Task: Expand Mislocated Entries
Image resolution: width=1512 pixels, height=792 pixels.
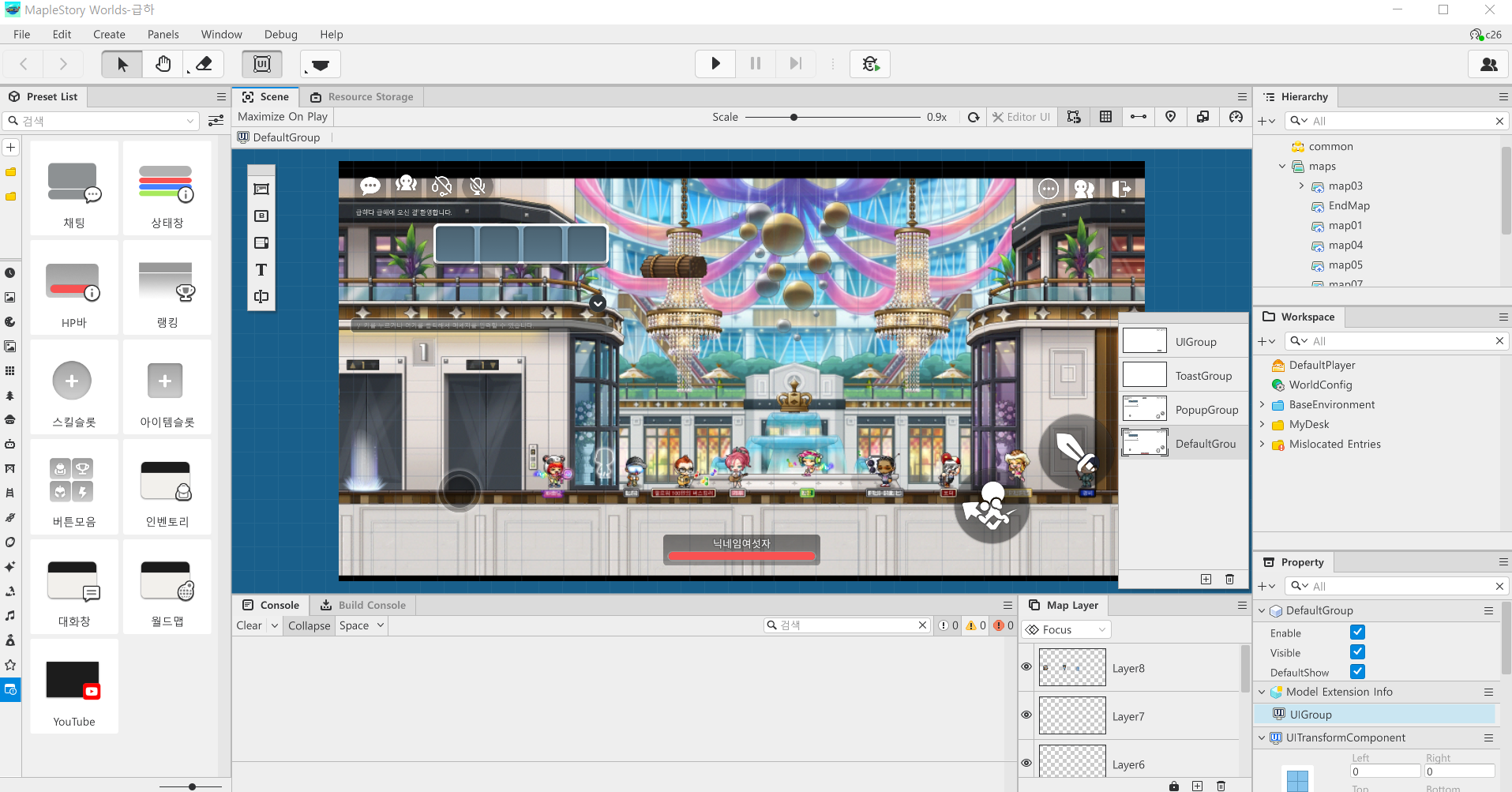Action: [1263, 445]
